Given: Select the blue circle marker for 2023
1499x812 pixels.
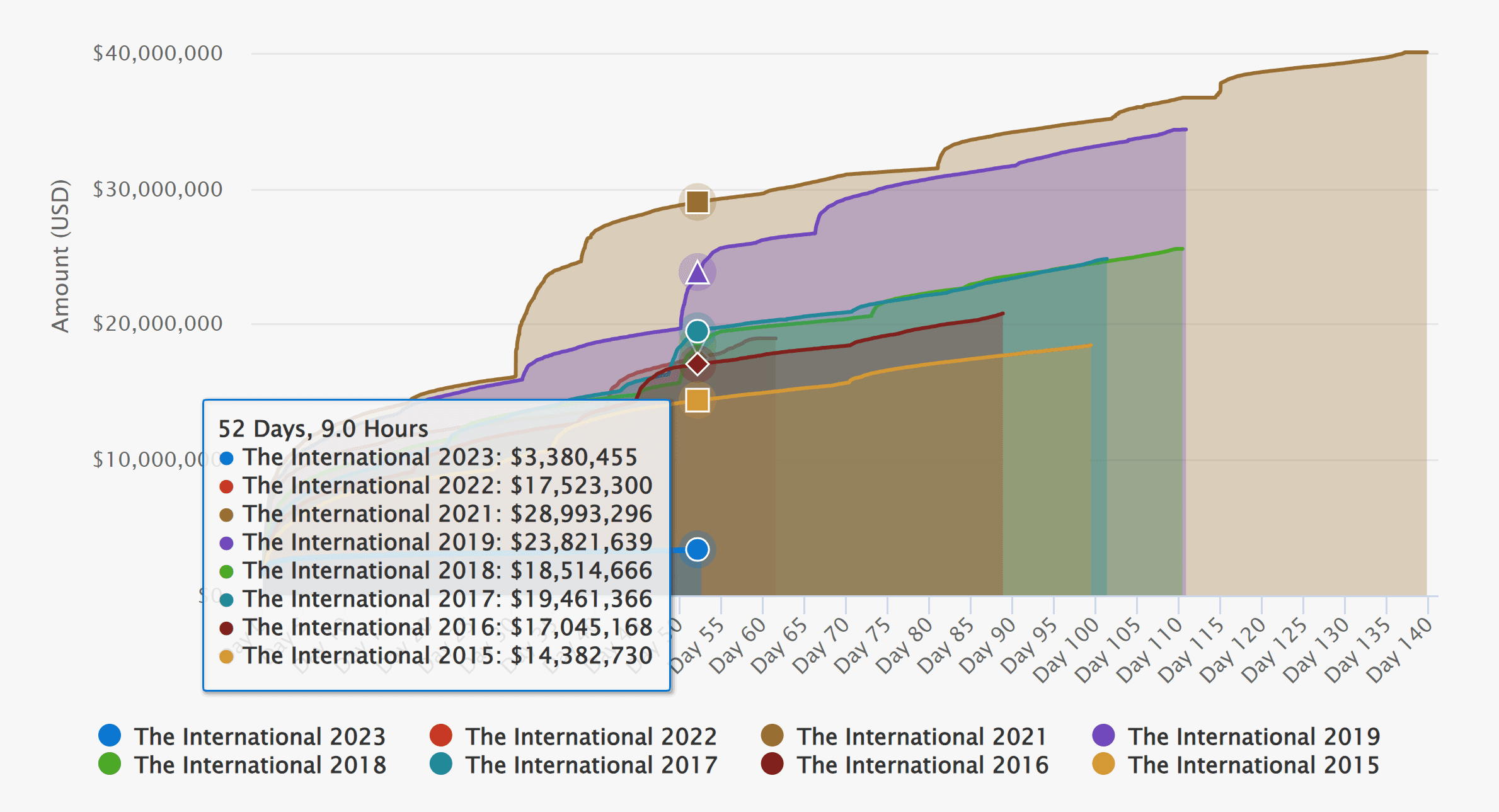Looking at the screenshot, I should point(697,549).
